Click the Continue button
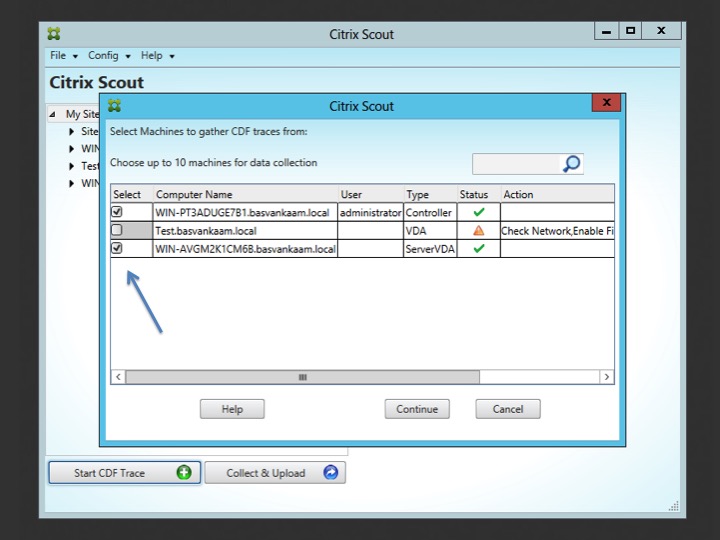Image resolution: width=720 pixels, height=540 pixels. click(x=417, y=409)
